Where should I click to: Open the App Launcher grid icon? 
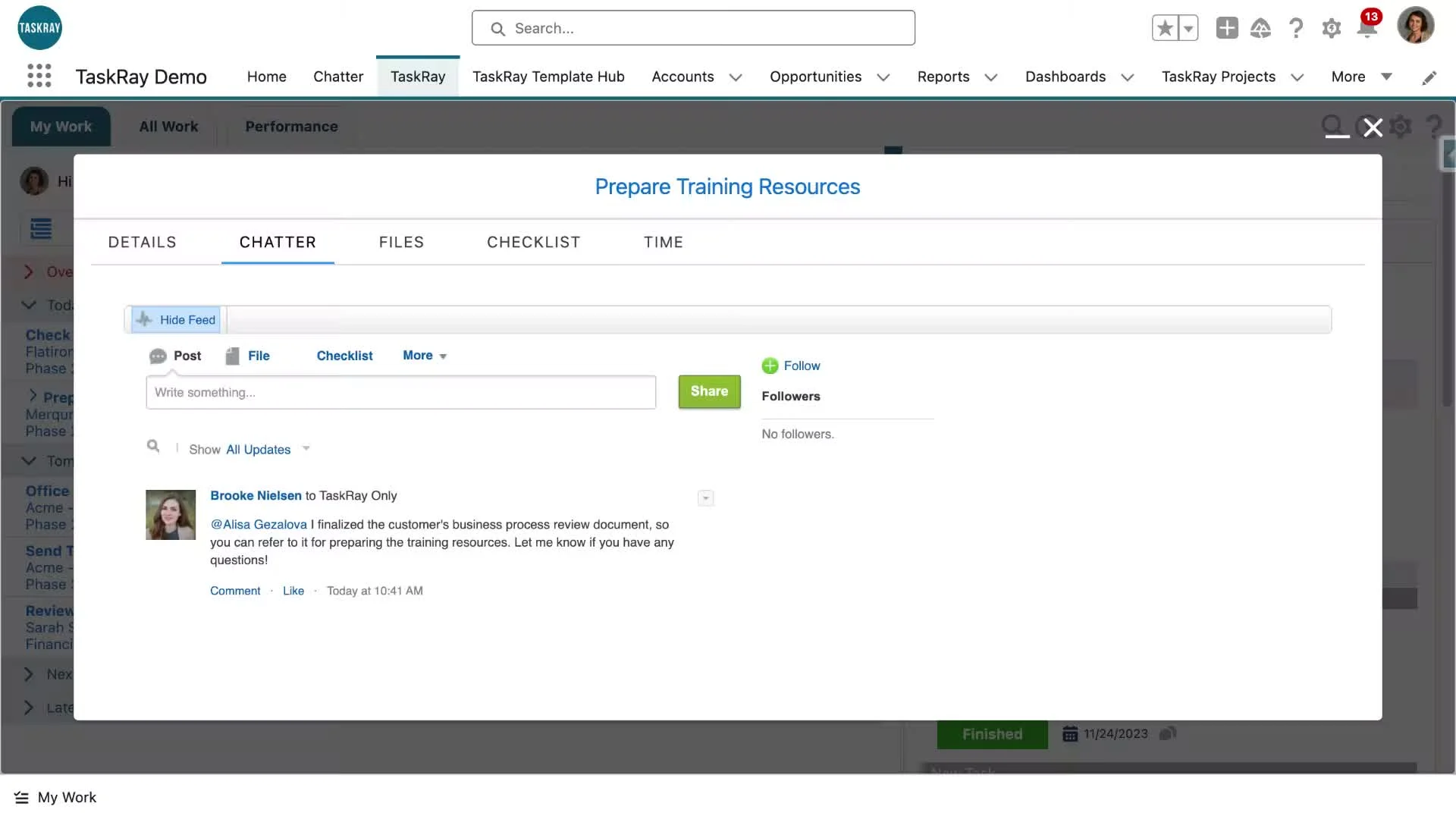coord(39,76)
